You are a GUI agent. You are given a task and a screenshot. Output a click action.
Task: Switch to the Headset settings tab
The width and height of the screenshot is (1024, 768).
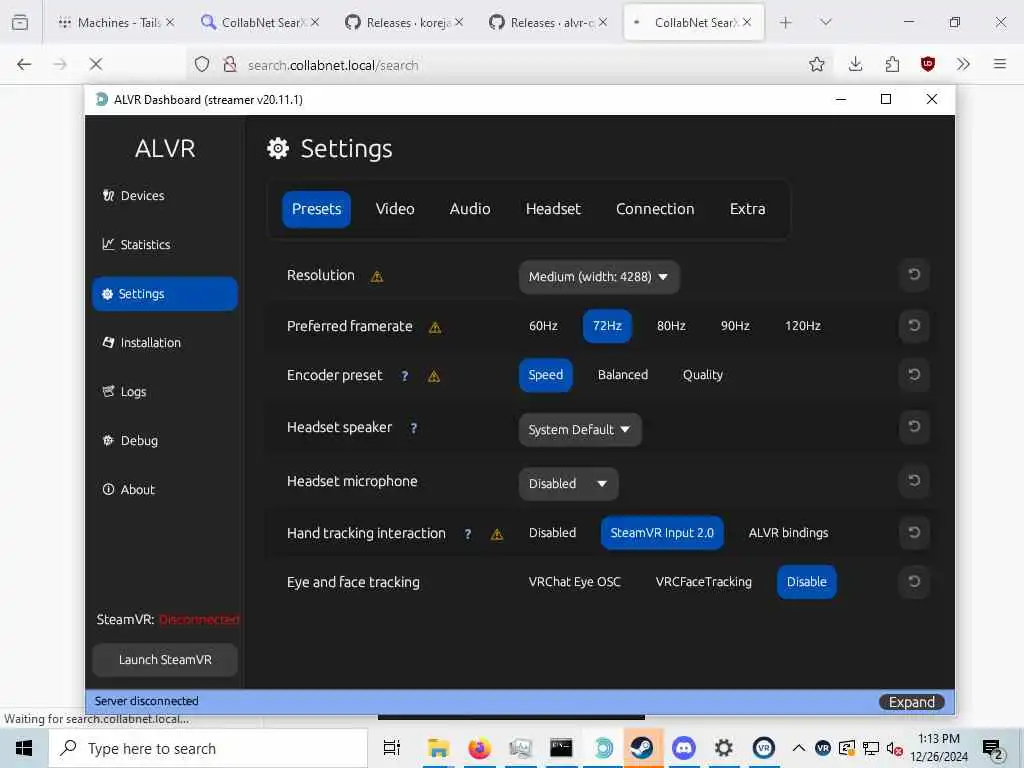553,209
